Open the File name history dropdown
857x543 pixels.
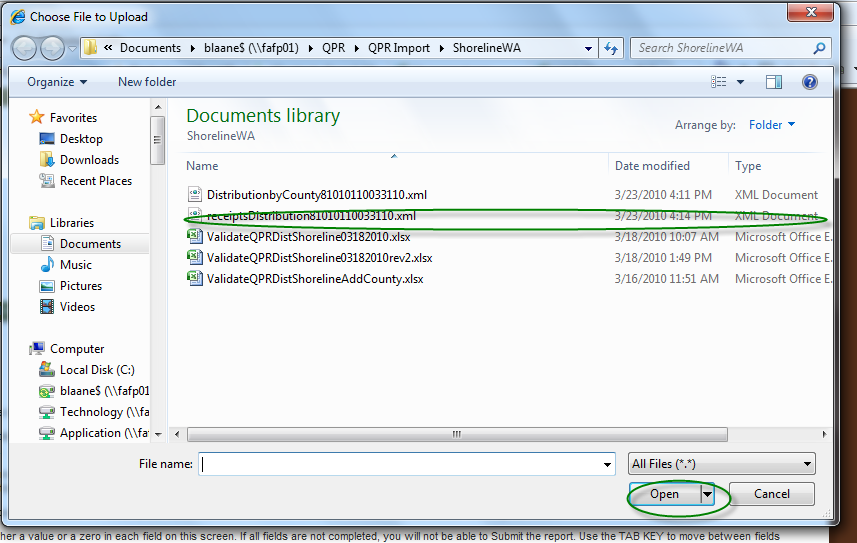(607, 464)
